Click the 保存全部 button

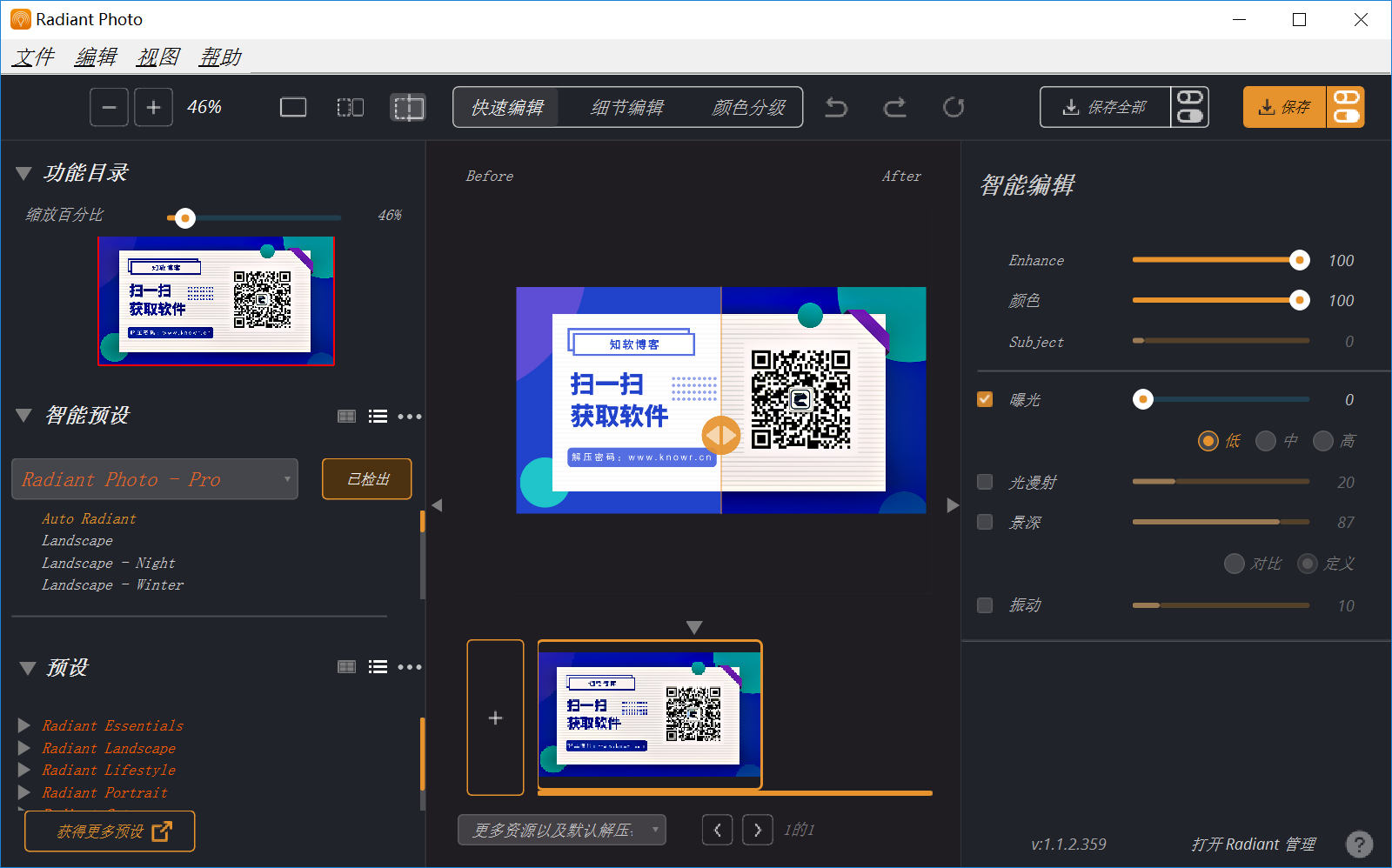pyautogui.click(x=1105, y=107)
